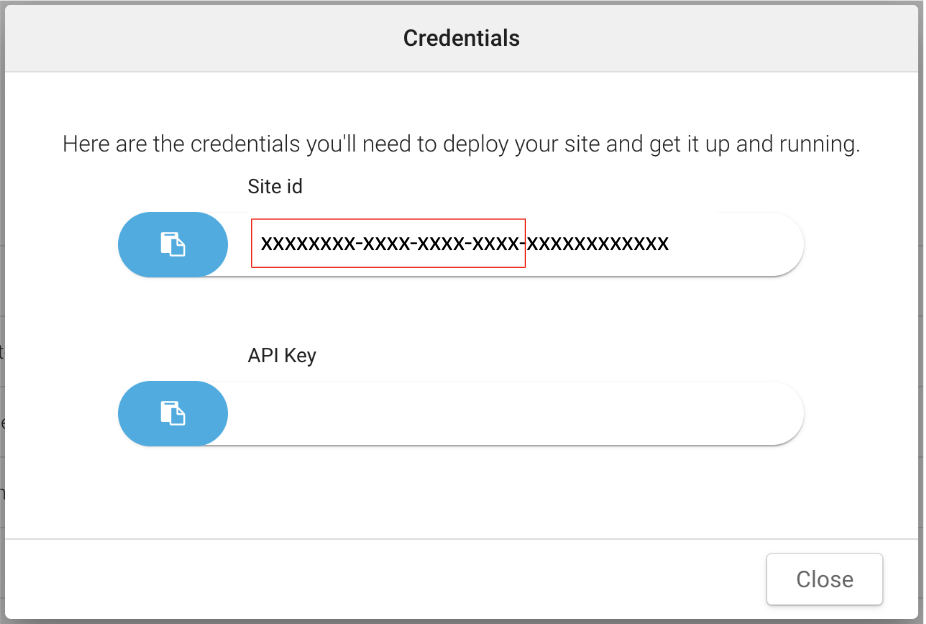Click the "Credentials" dialog title
Image resolution: width=926 pixels, height=624 pixels.
461,39
